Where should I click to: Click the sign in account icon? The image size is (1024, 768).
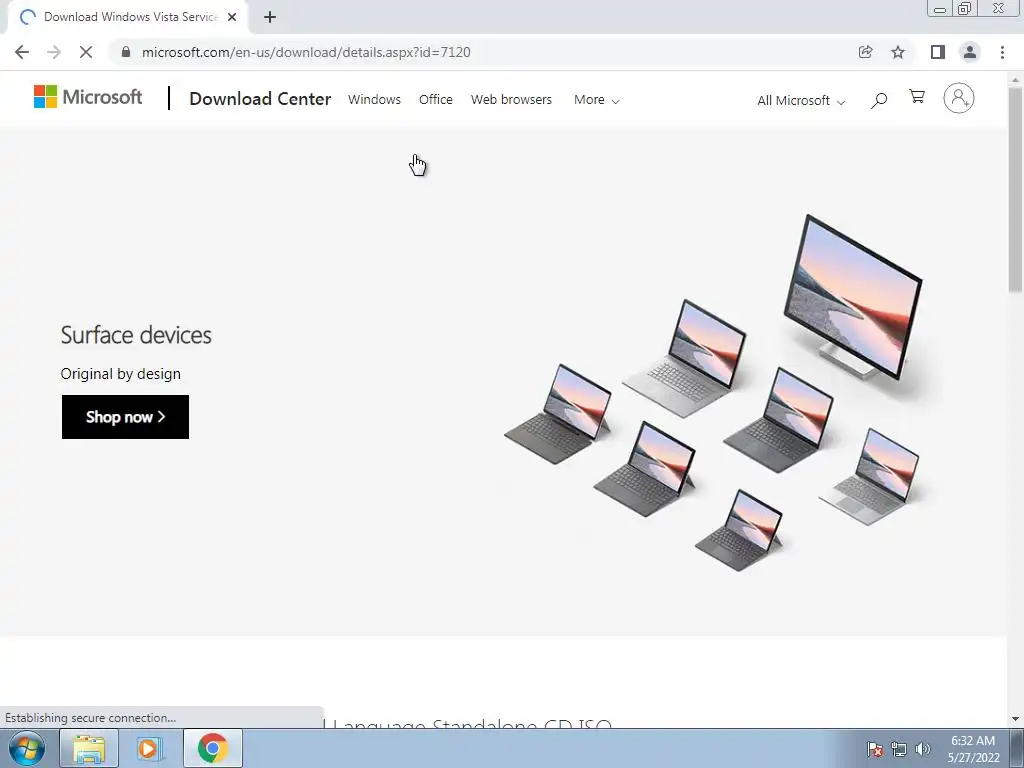(x=959, y=99)
